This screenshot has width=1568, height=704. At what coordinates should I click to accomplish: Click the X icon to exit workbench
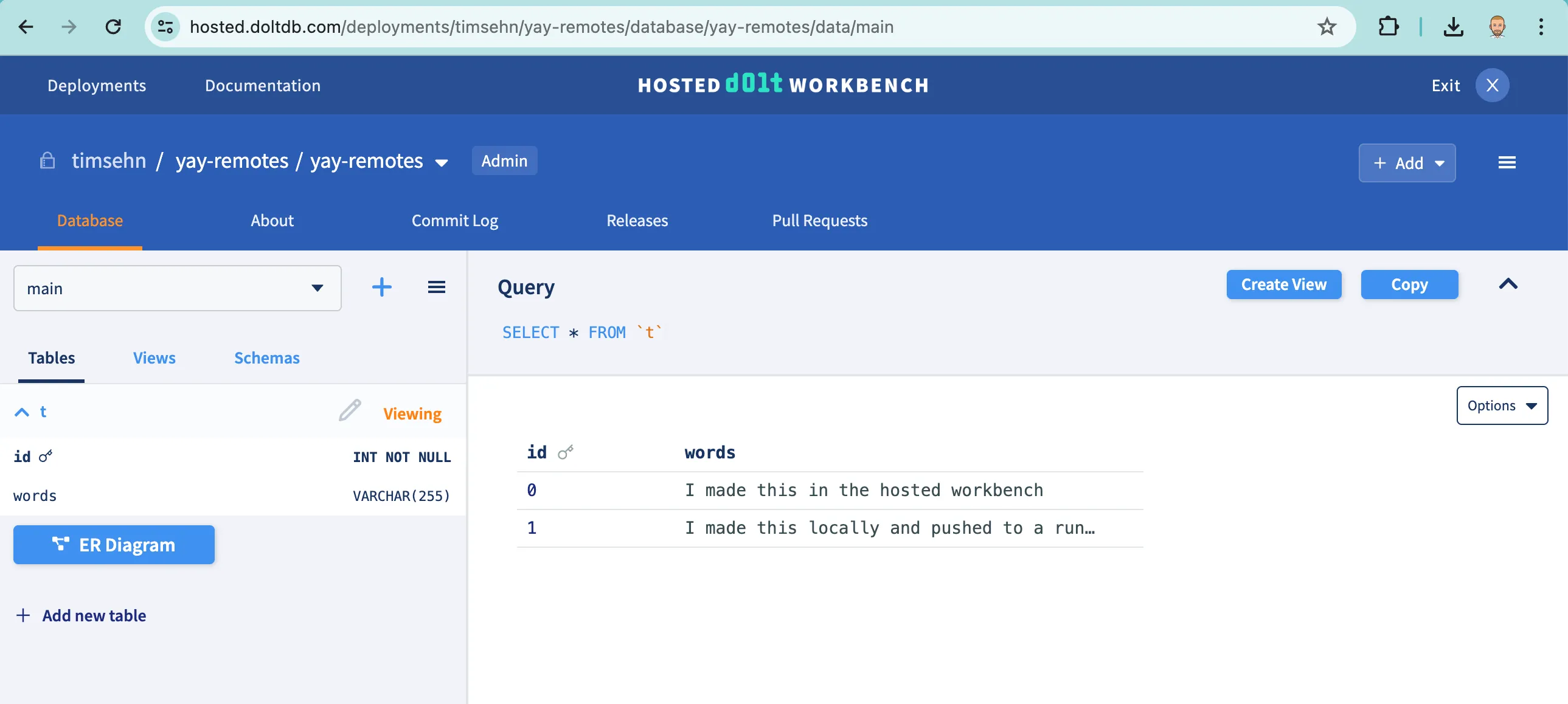[1491, 85]
